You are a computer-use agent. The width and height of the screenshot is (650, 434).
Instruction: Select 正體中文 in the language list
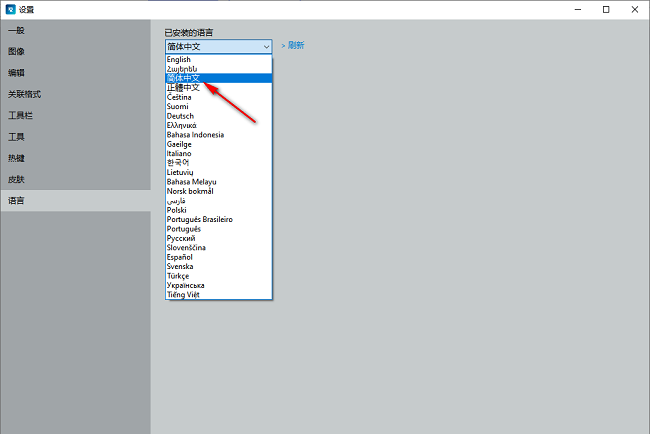coord(218,87)
